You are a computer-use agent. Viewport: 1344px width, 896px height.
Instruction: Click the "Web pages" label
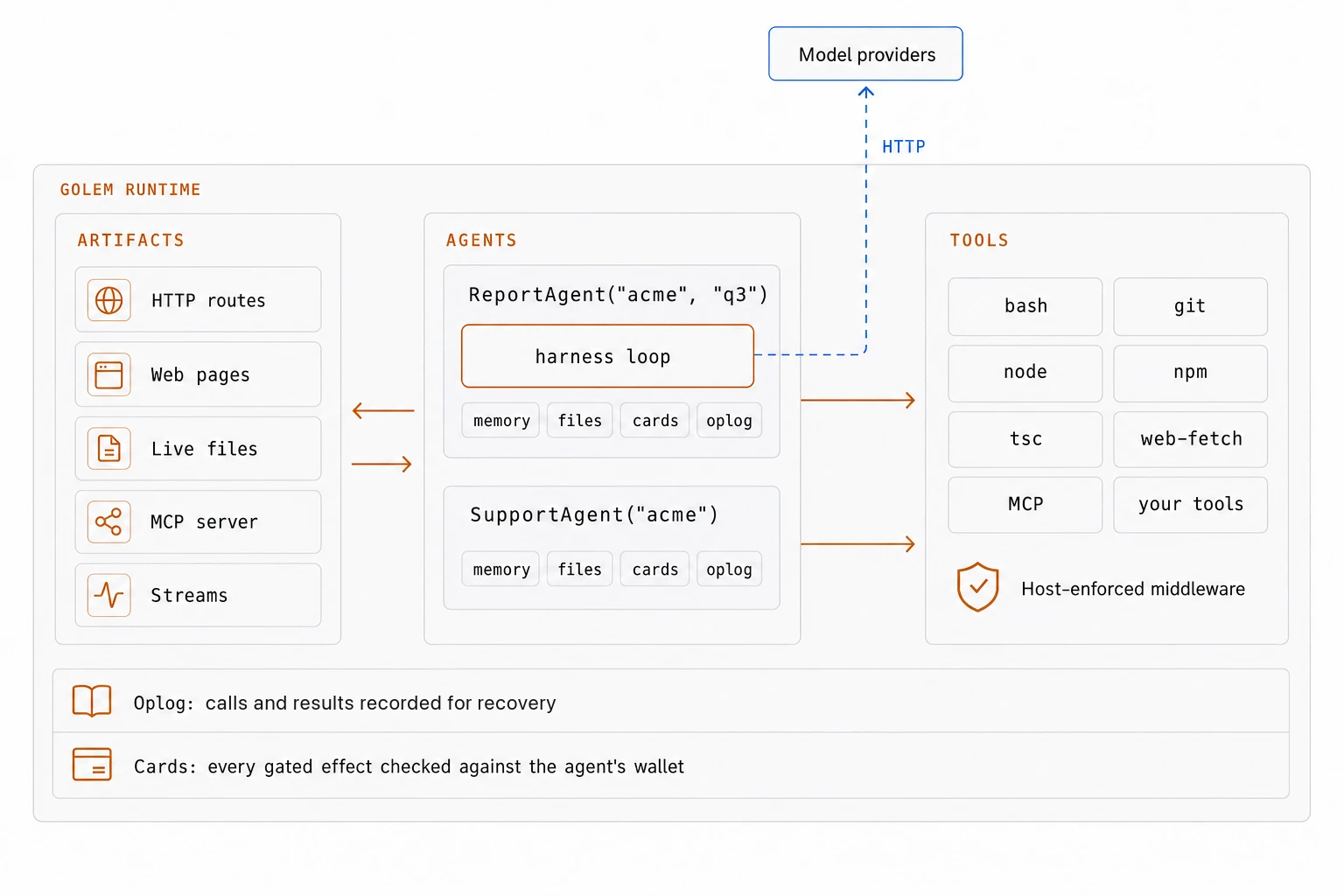pos(200,375)
